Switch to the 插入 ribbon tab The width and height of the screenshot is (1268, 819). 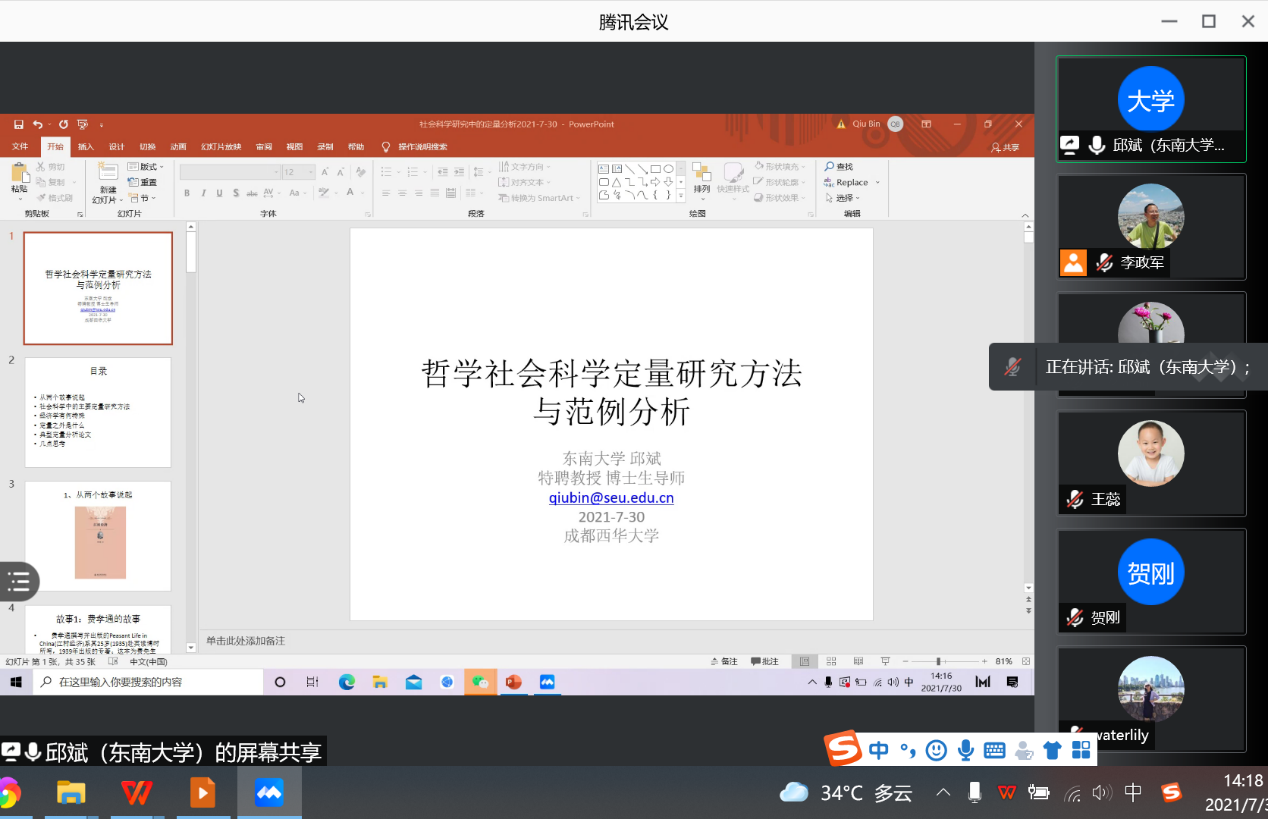86,147
